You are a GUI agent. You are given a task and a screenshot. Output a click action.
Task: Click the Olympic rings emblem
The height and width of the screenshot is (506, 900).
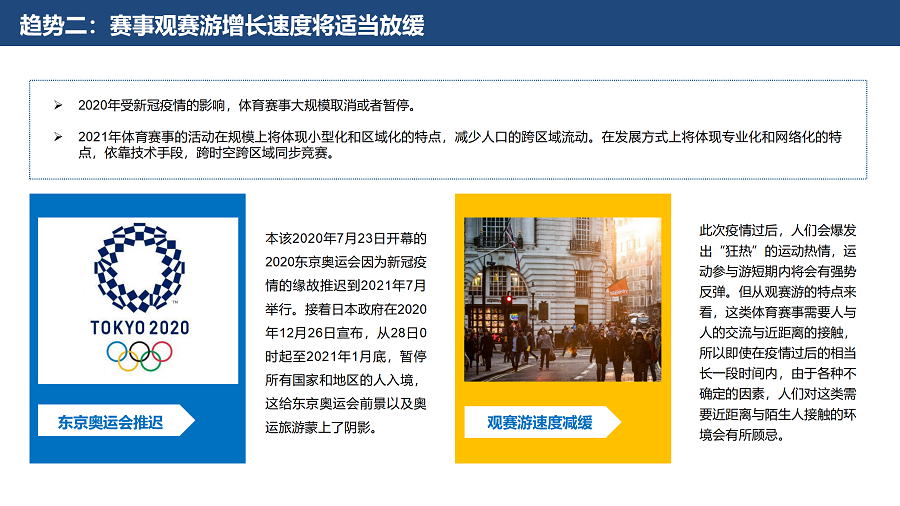coord(139,356)
